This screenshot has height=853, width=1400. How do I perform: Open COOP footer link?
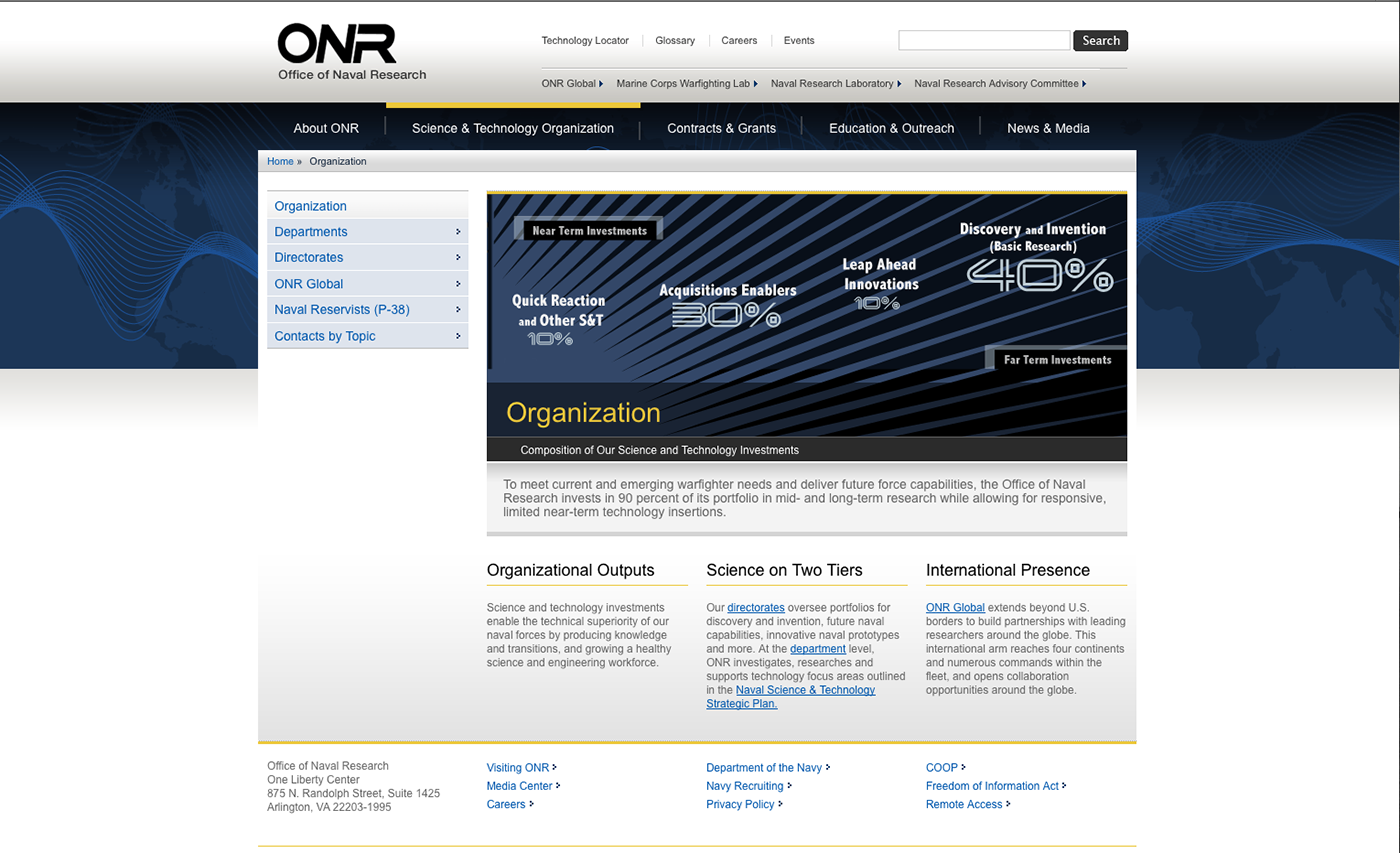coord(945,768)
